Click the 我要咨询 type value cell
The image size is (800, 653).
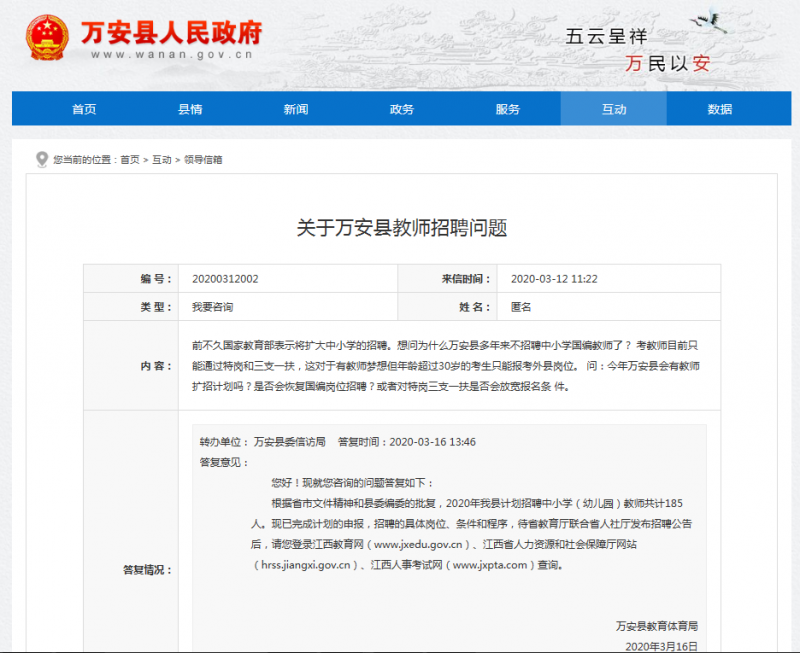pyautogui.click(x=213, y=307)
